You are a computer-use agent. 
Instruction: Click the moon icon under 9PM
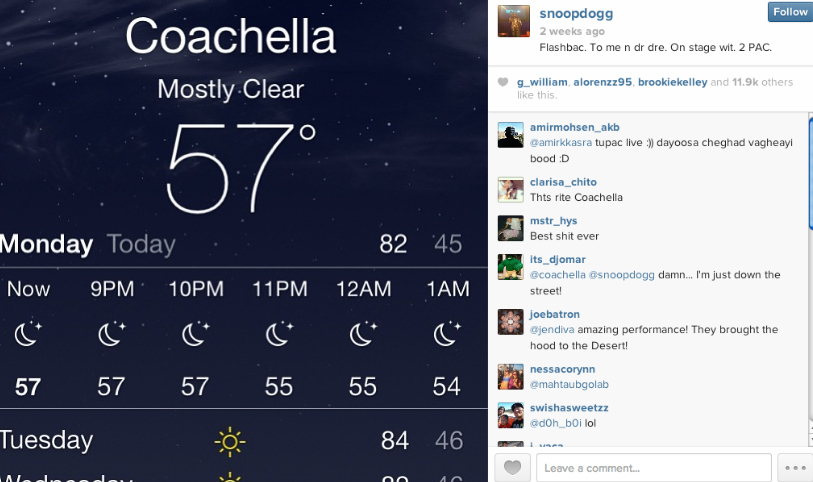pos(111,334)
